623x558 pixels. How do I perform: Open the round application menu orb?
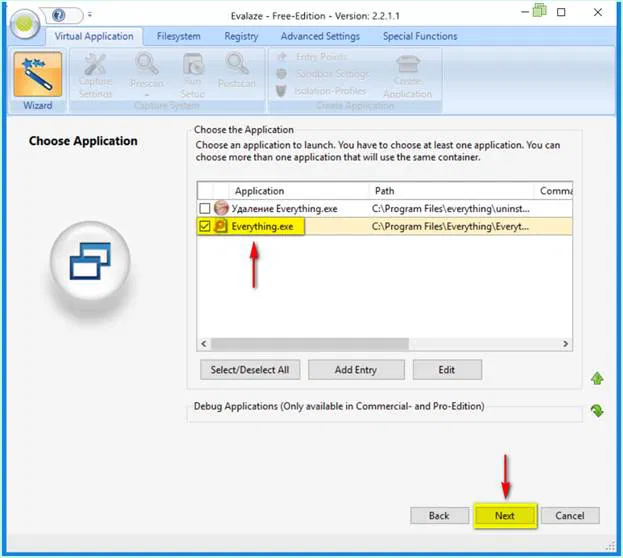[x=25, y=24]
